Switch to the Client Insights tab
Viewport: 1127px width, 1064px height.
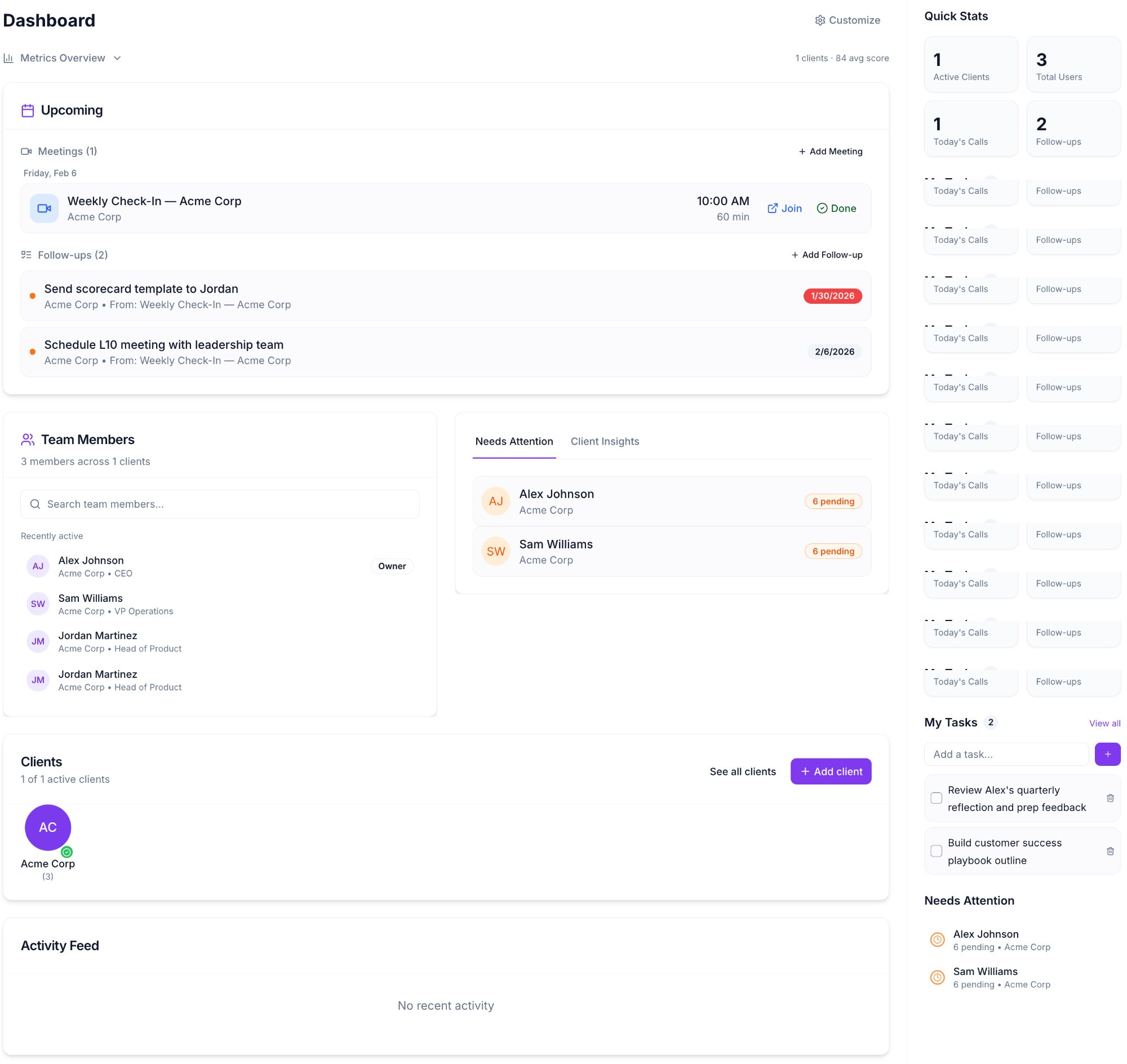tap(605, 441)
